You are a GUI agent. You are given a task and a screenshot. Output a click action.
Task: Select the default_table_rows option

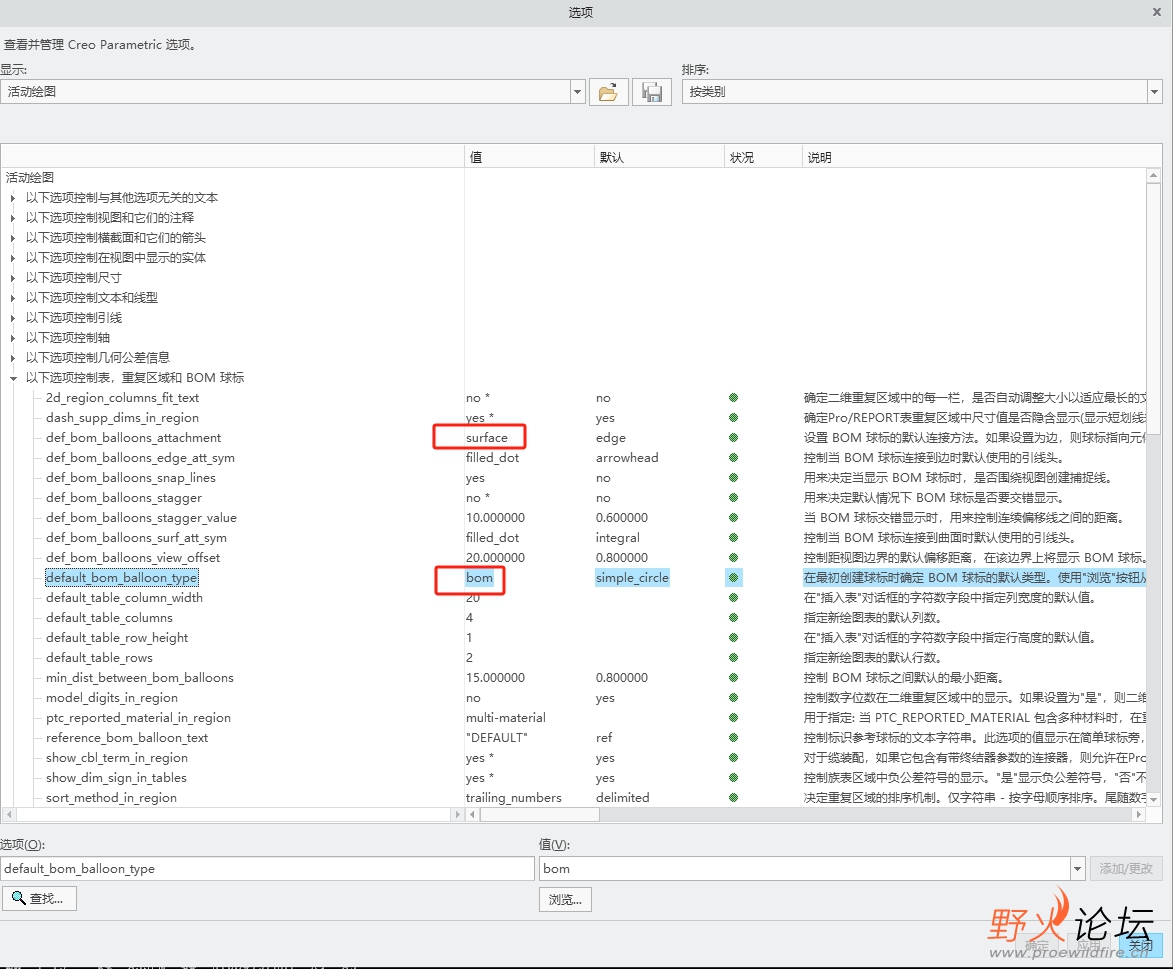click(99, 658)
